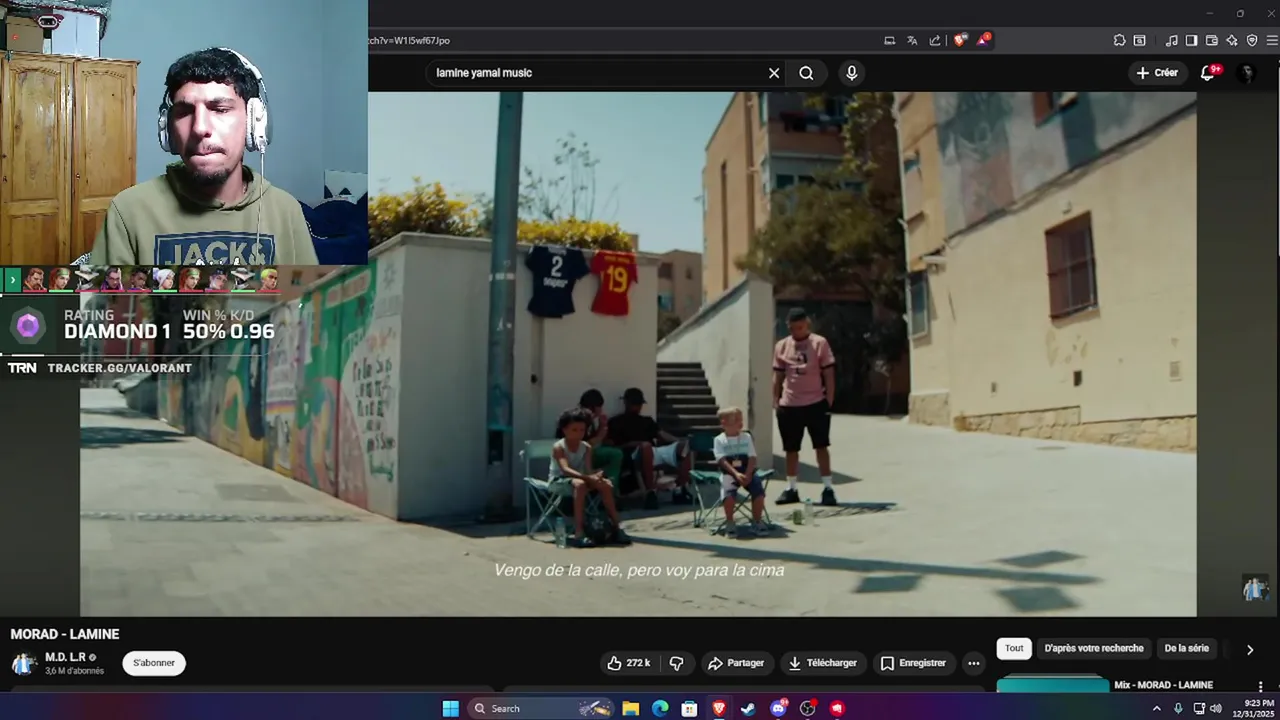Screen dimensions: 1280x720
Task: Select the Tout filter chip
Action: 1014,648
